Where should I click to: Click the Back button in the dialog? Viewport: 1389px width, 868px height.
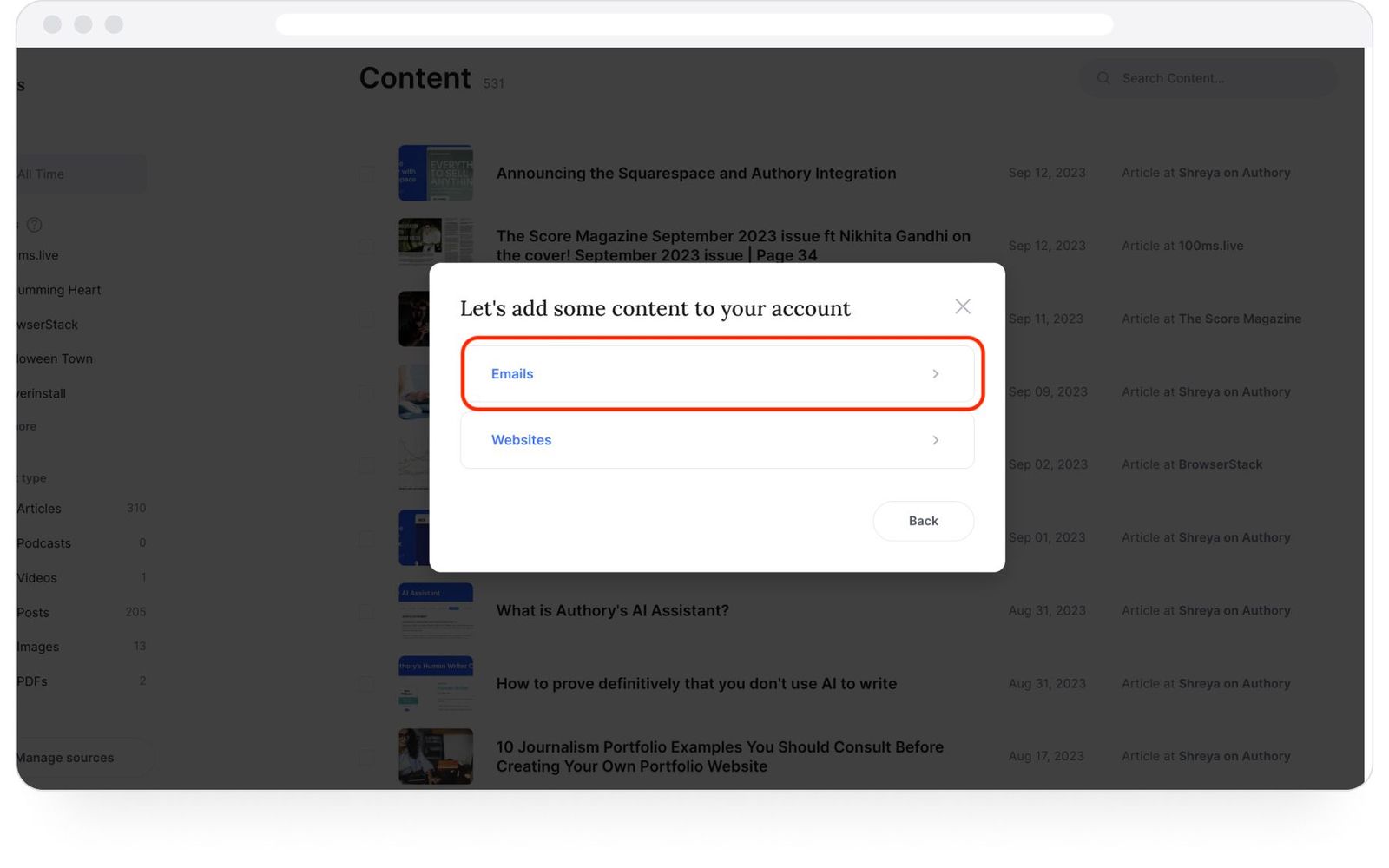[x=923, y=521]
